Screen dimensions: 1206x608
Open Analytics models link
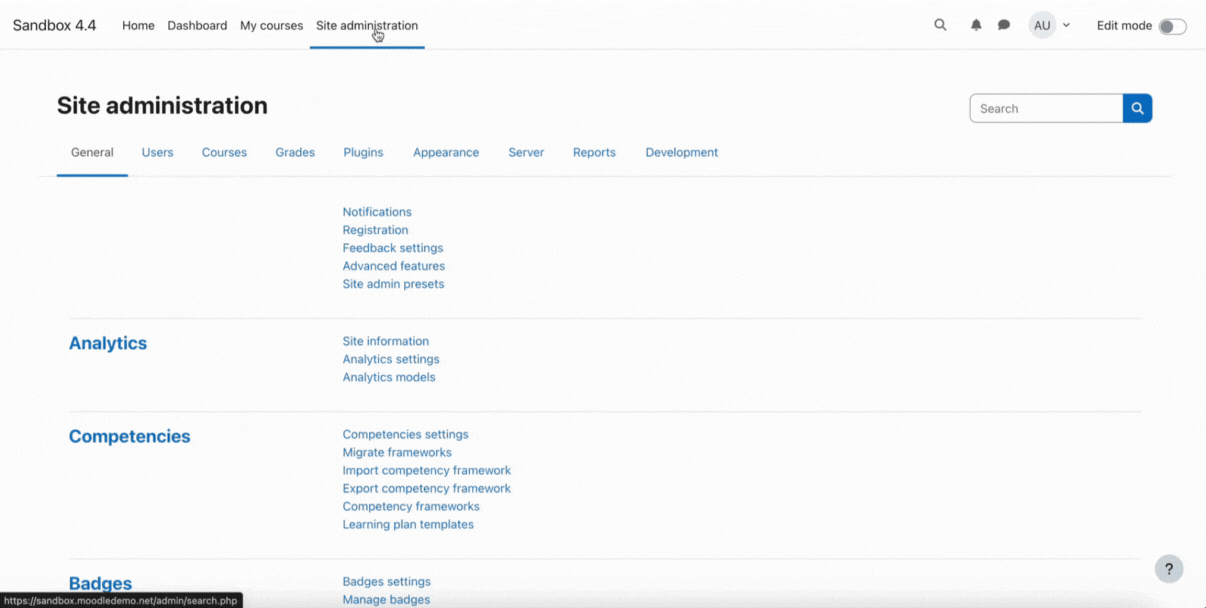click(389, 377)
